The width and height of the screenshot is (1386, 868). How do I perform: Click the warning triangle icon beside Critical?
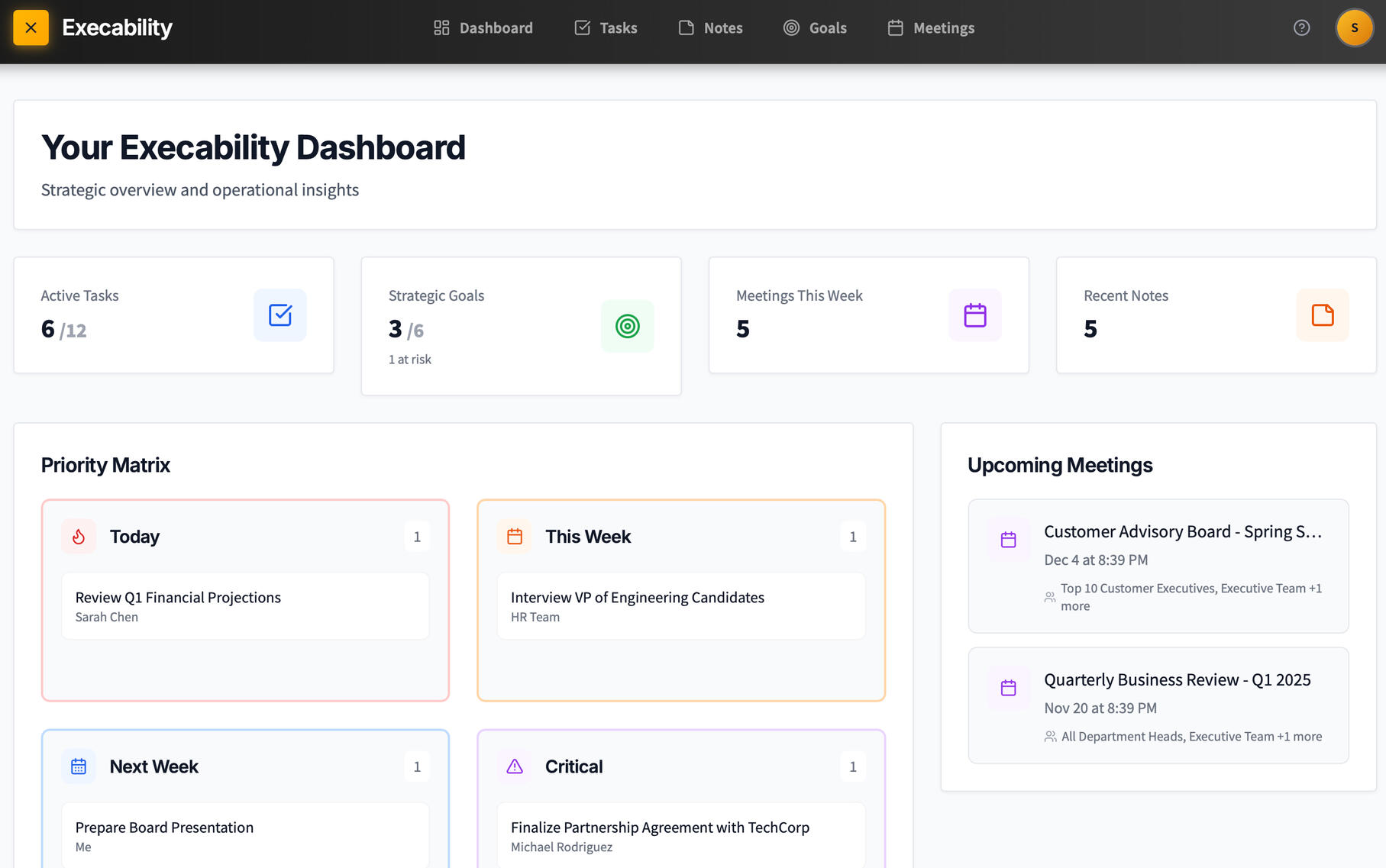coord(515,766)
